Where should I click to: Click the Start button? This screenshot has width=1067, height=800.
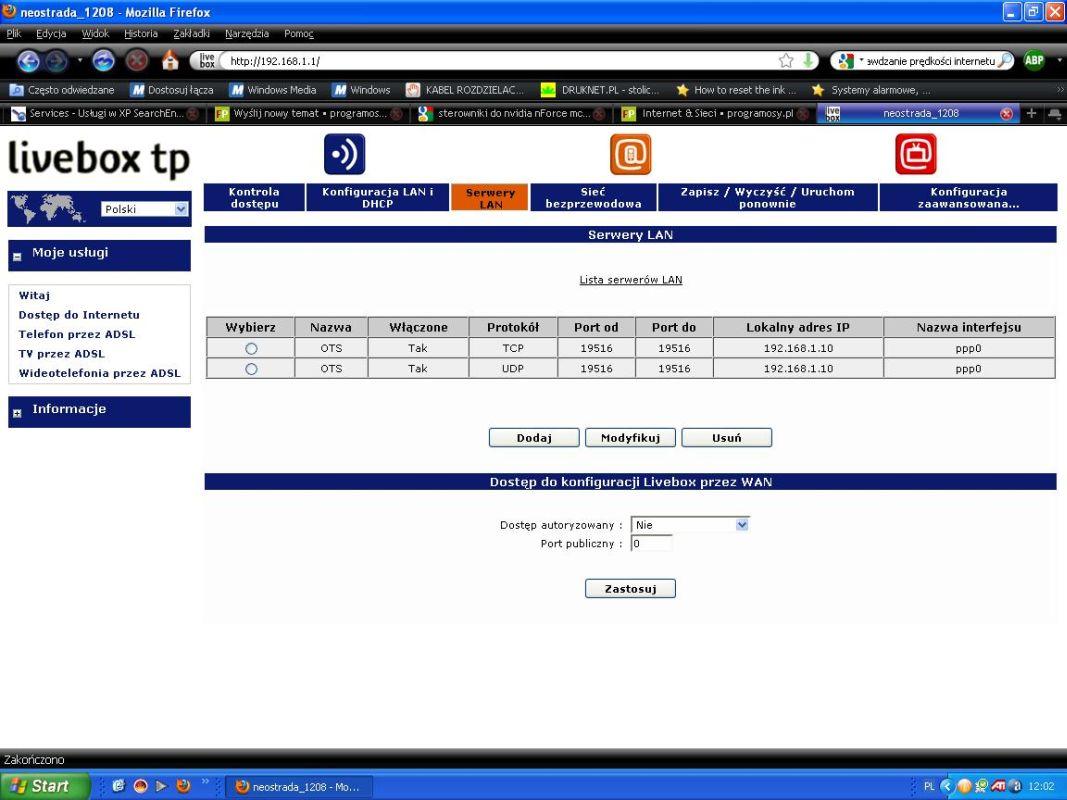coord(45,786)
